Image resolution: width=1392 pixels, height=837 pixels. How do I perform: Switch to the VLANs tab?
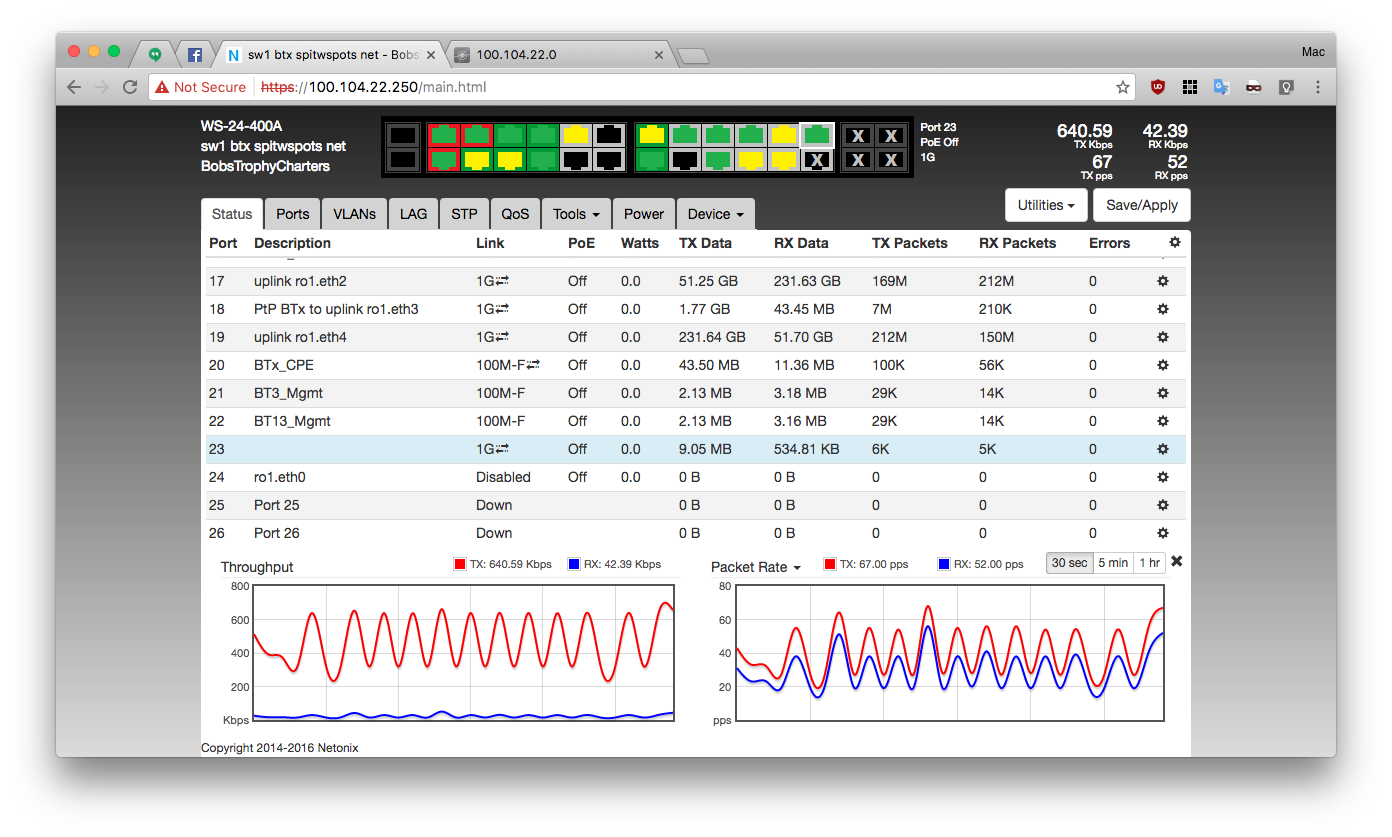354,214
